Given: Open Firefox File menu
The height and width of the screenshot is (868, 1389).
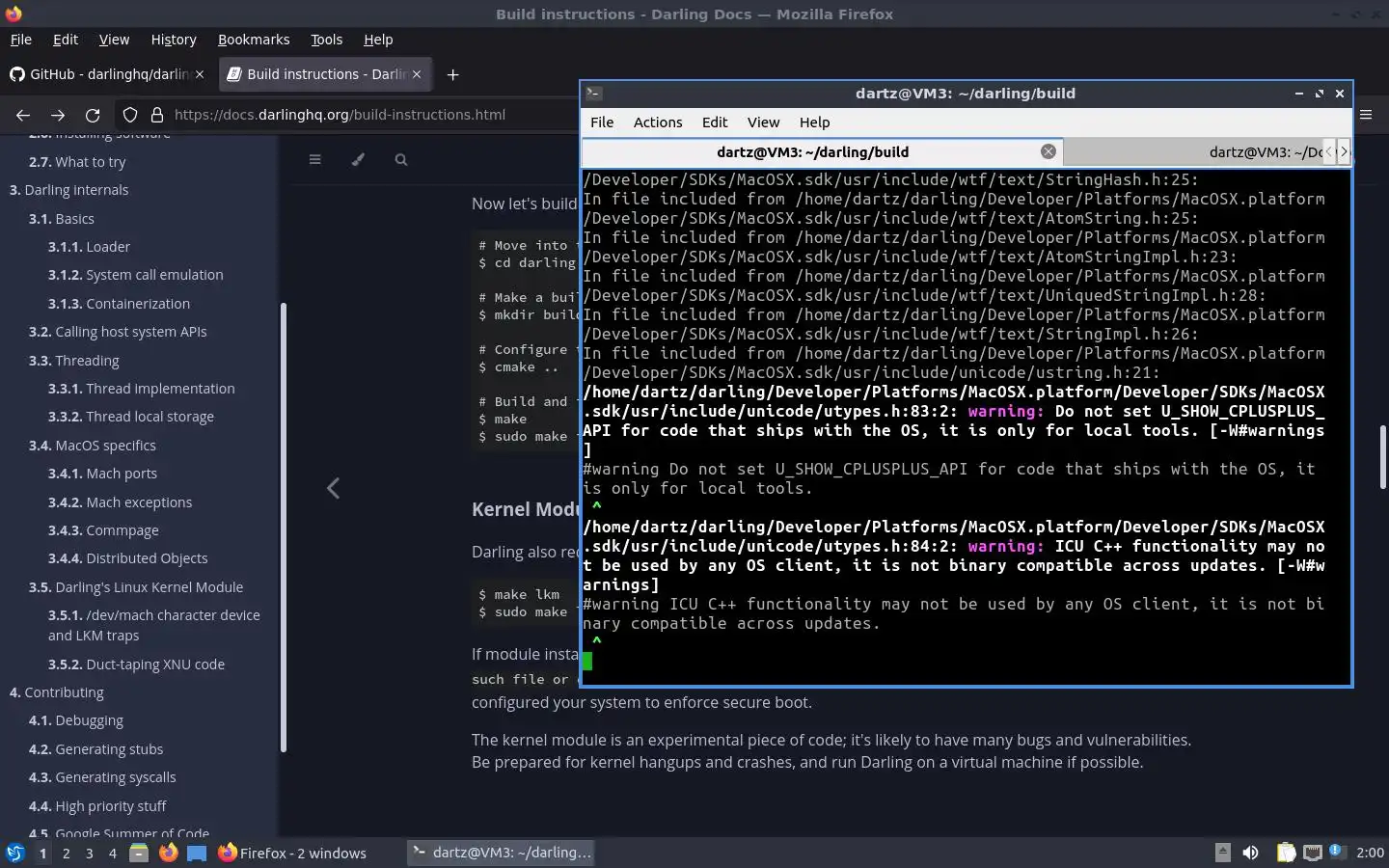Looking at the screenshot, I should 20,40.
